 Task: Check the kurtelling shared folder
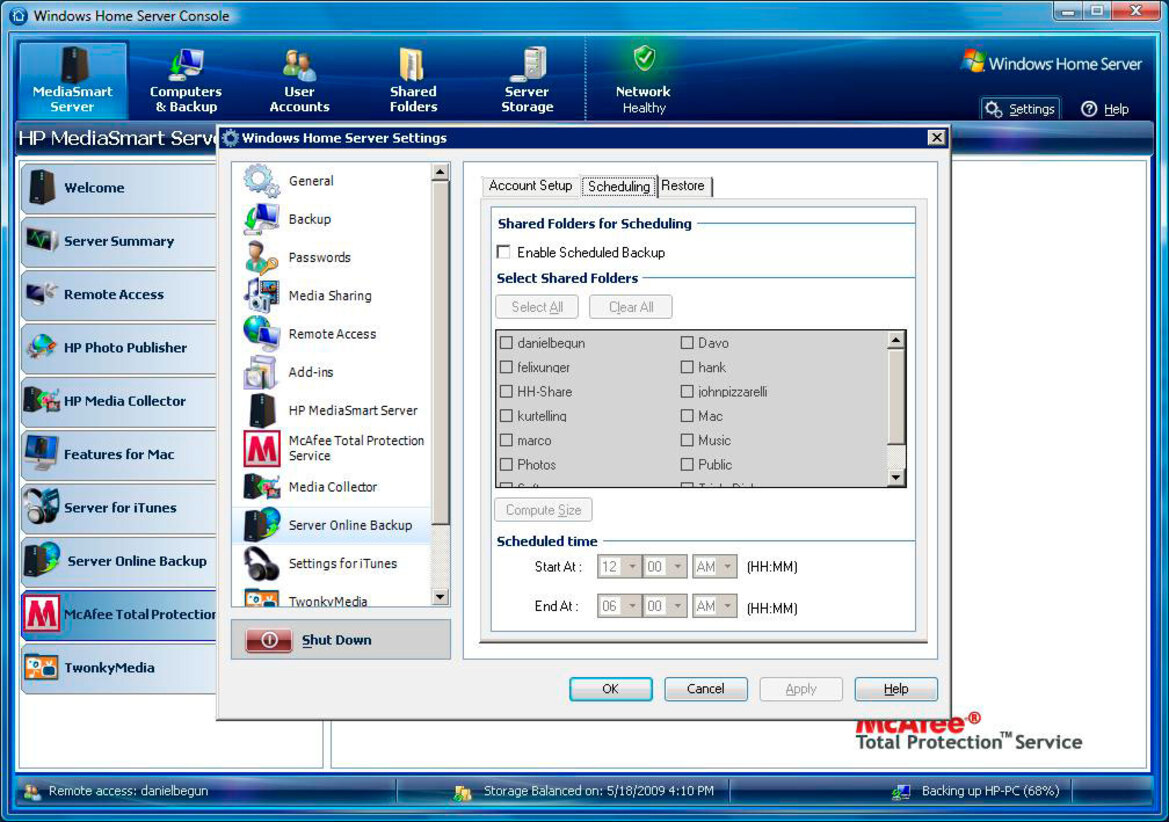pos(506,416)
